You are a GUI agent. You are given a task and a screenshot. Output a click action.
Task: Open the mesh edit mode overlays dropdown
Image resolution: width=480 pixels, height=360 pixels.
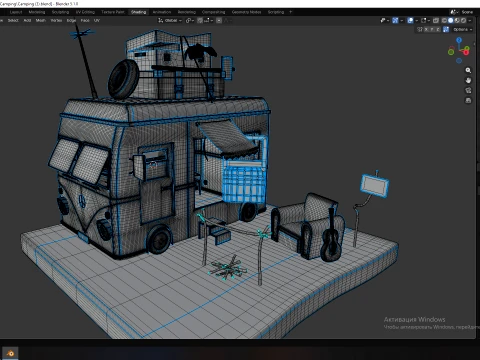426,20
